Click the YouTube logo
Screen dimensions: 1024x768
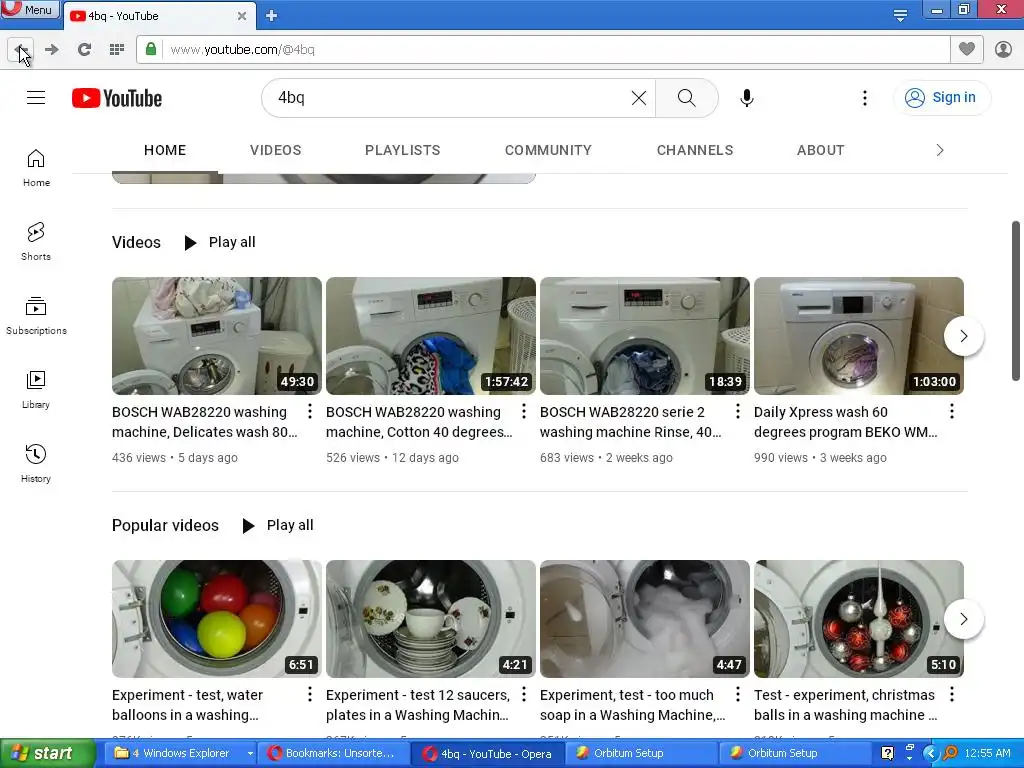click(x=117, y=98)
